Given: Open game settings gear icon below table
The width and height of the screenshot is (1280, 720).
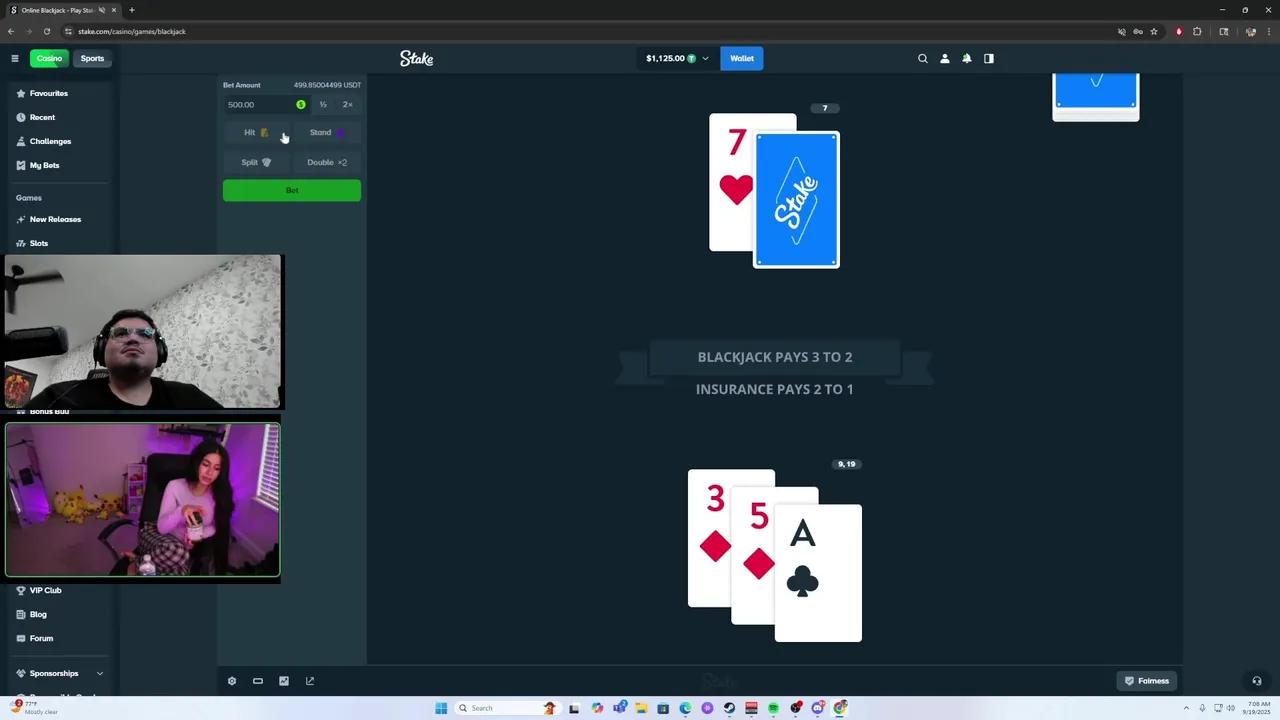Looking at the screenshot, I should 232,681.
